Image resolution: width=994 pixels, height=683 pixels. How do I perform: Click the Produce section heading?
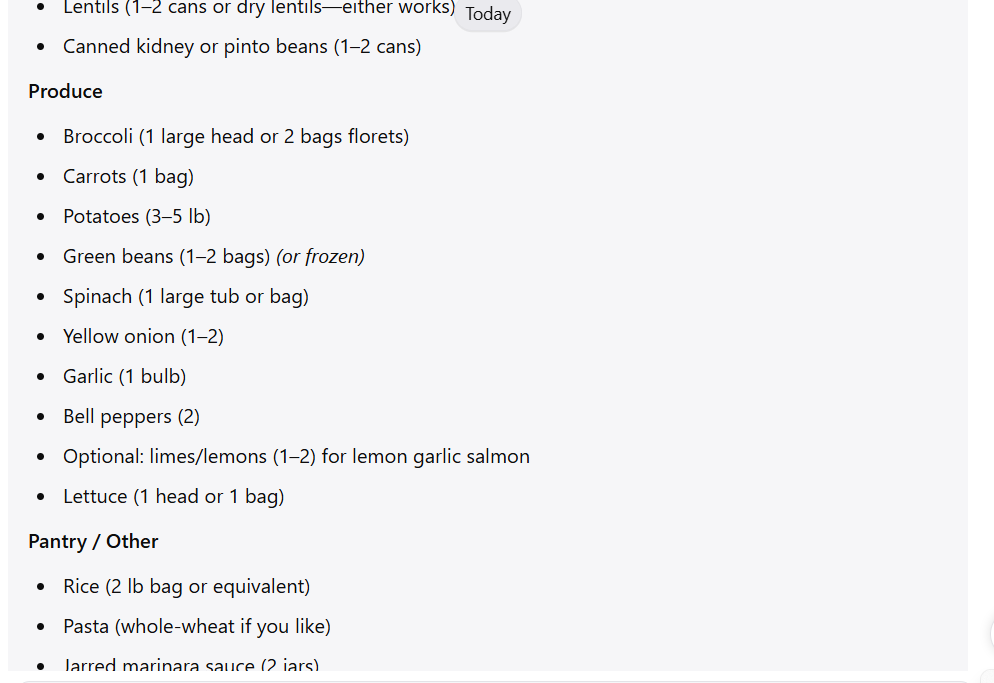point(65,91)
